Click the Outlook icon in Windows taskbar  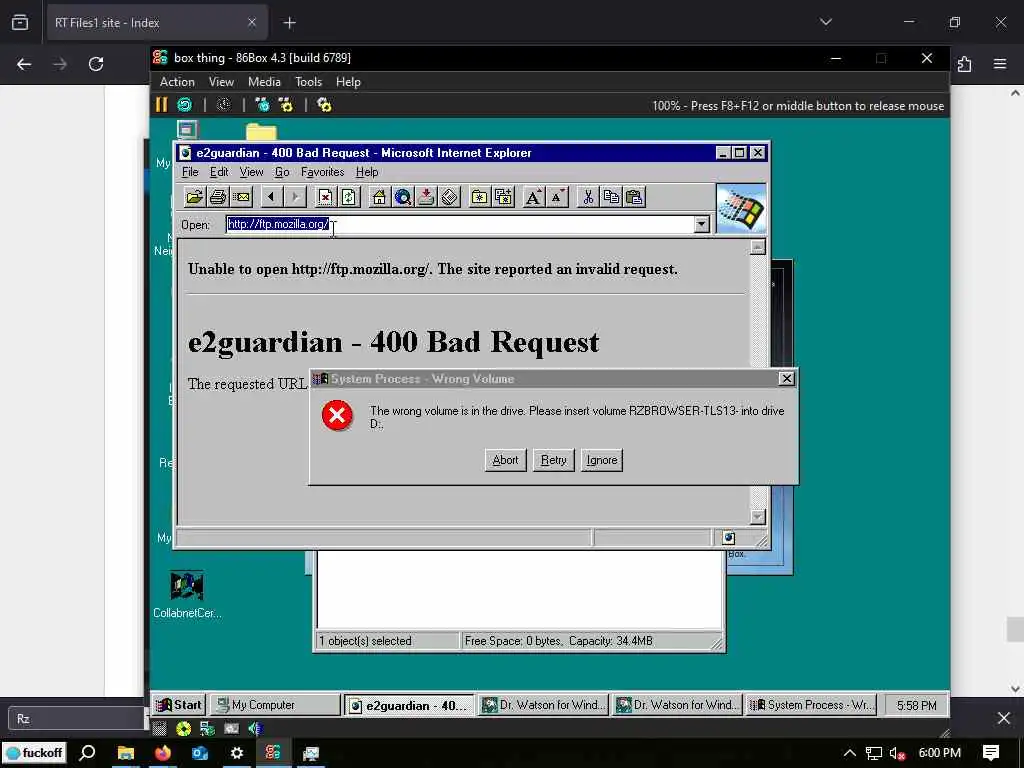[x=200, y=753]
